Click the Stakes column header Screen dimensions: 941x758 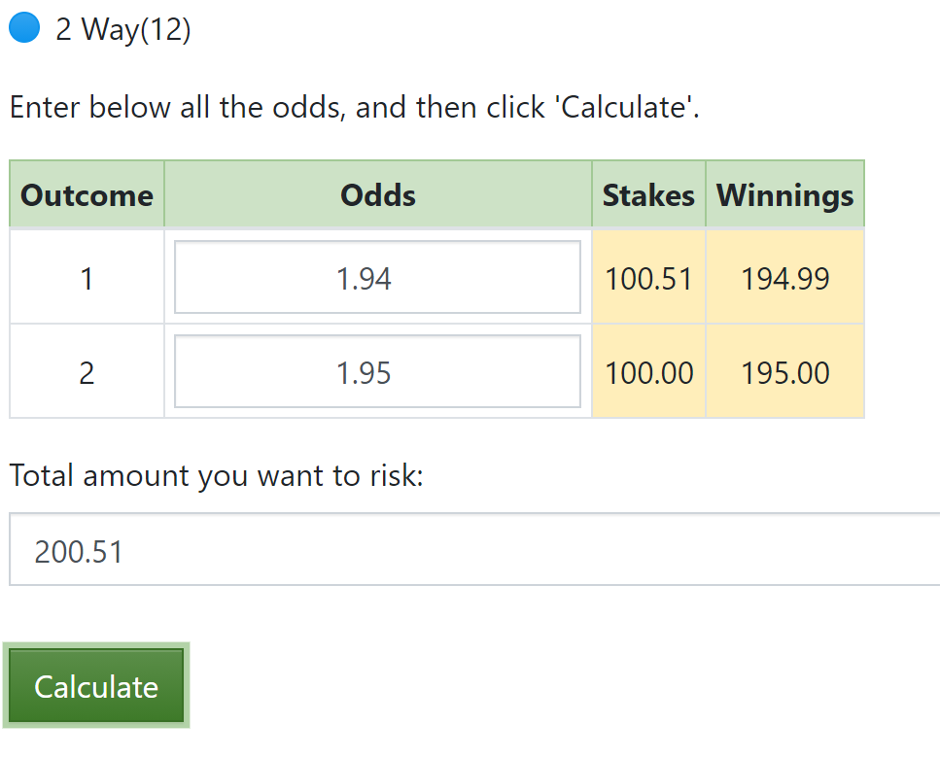coord(648,194)
